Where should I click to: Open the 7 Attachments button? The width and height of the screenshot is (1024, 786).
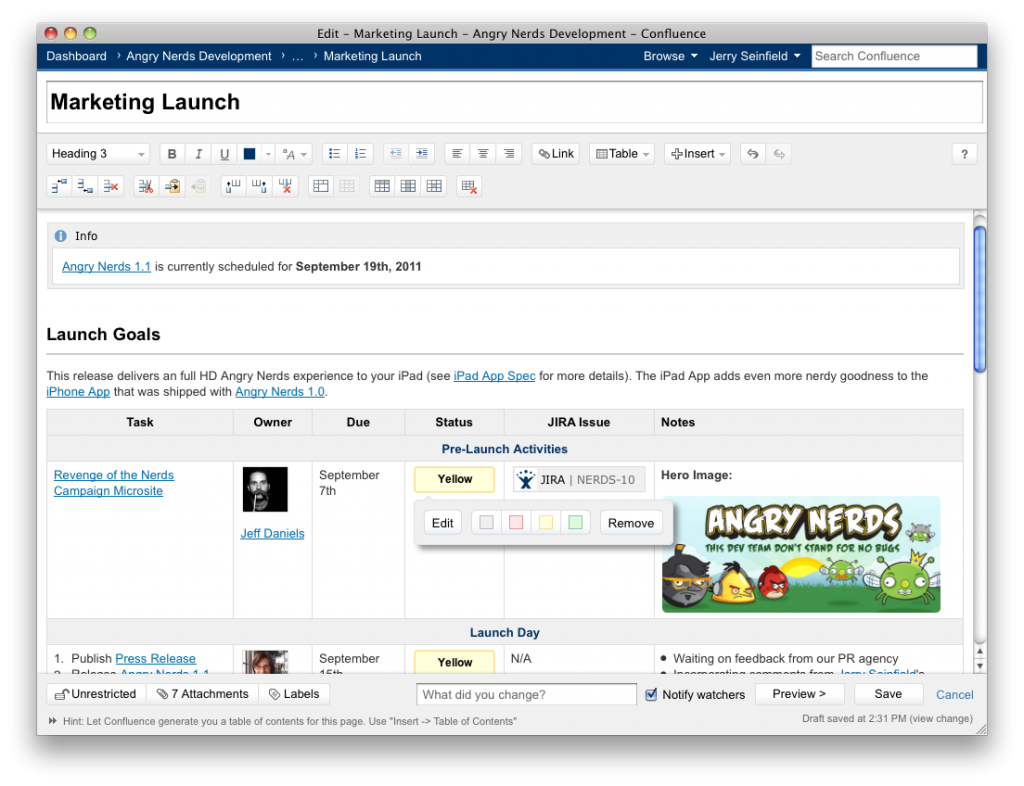pos(202,694)
